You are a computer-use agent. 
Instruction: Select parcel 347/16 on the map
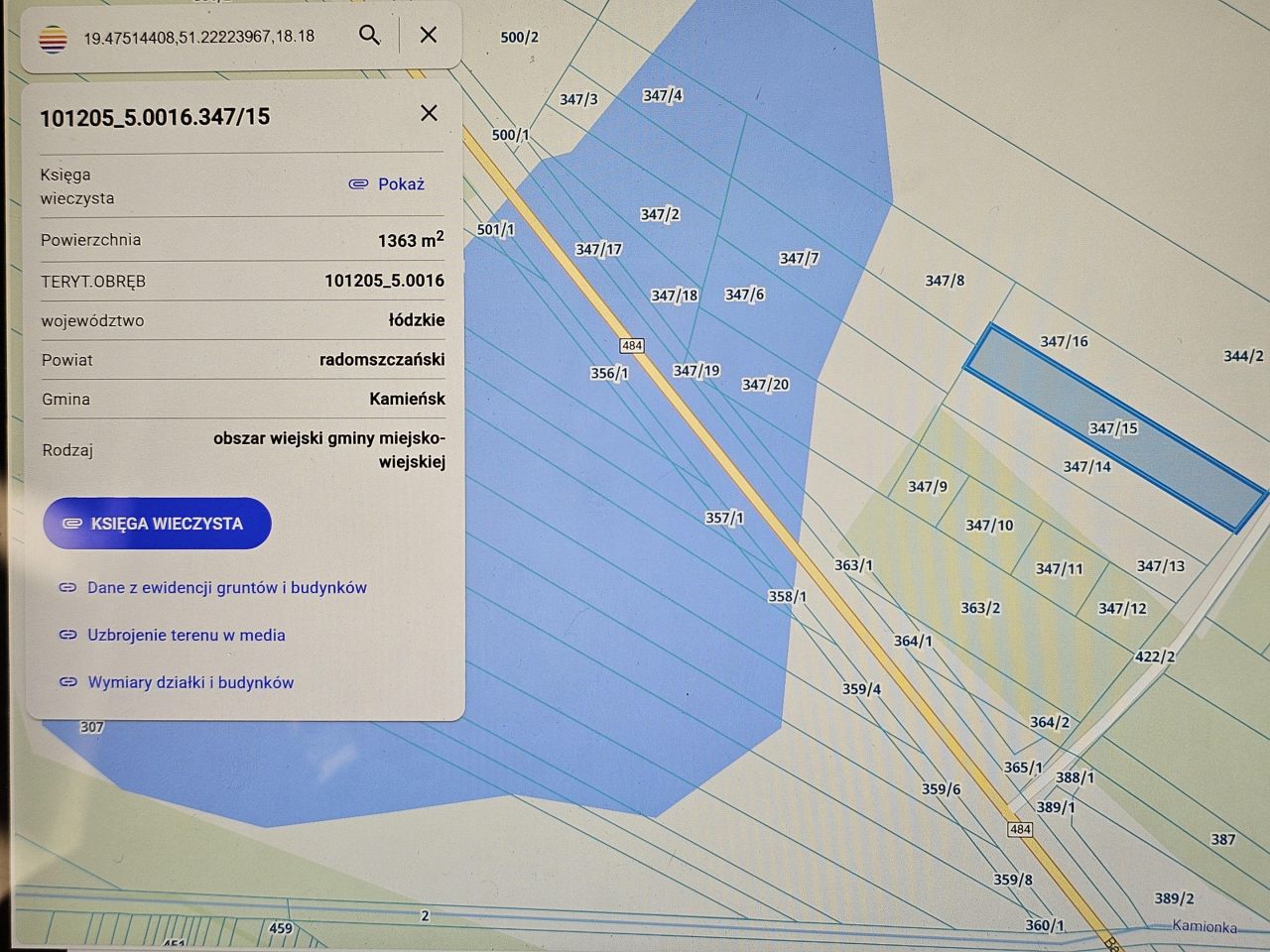tap(1064, 341)
